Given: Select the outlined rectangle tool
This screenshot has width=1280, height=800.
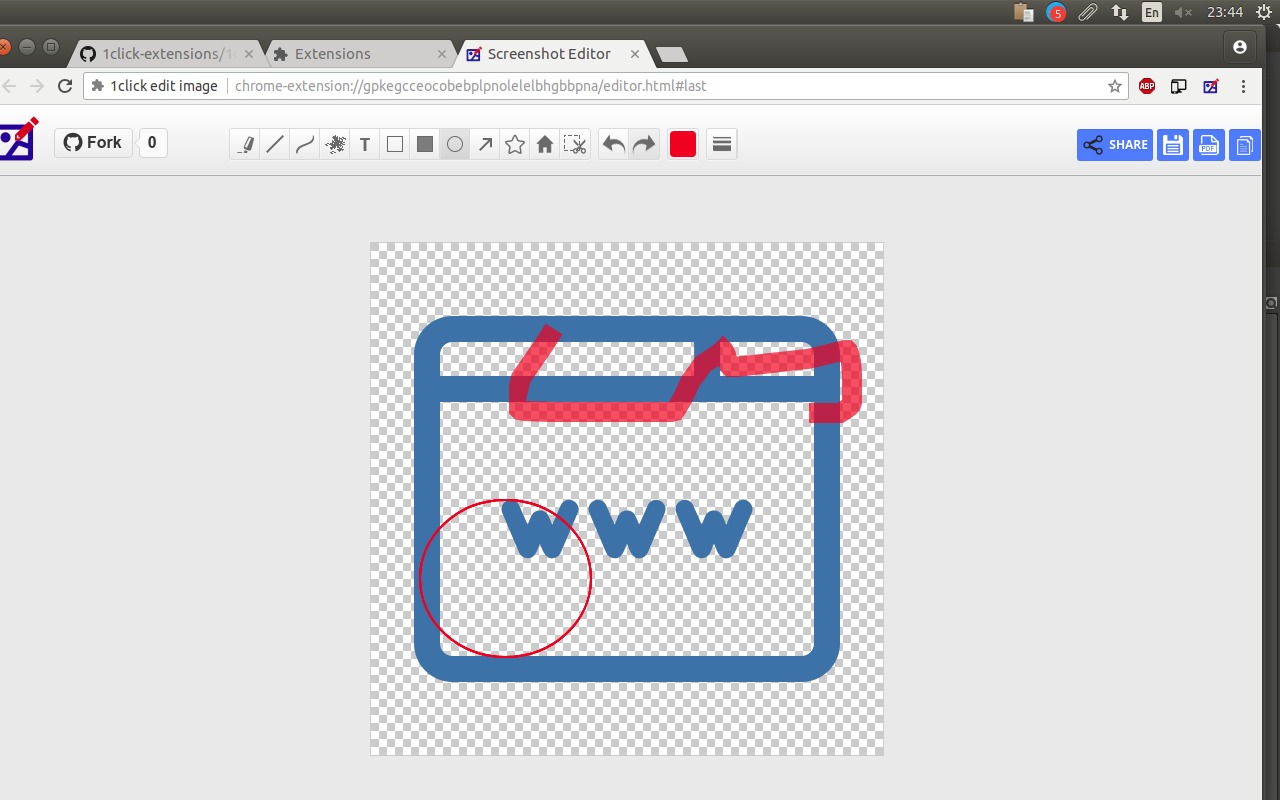Looking at the screenshot, I should click(x=395, y=145).
